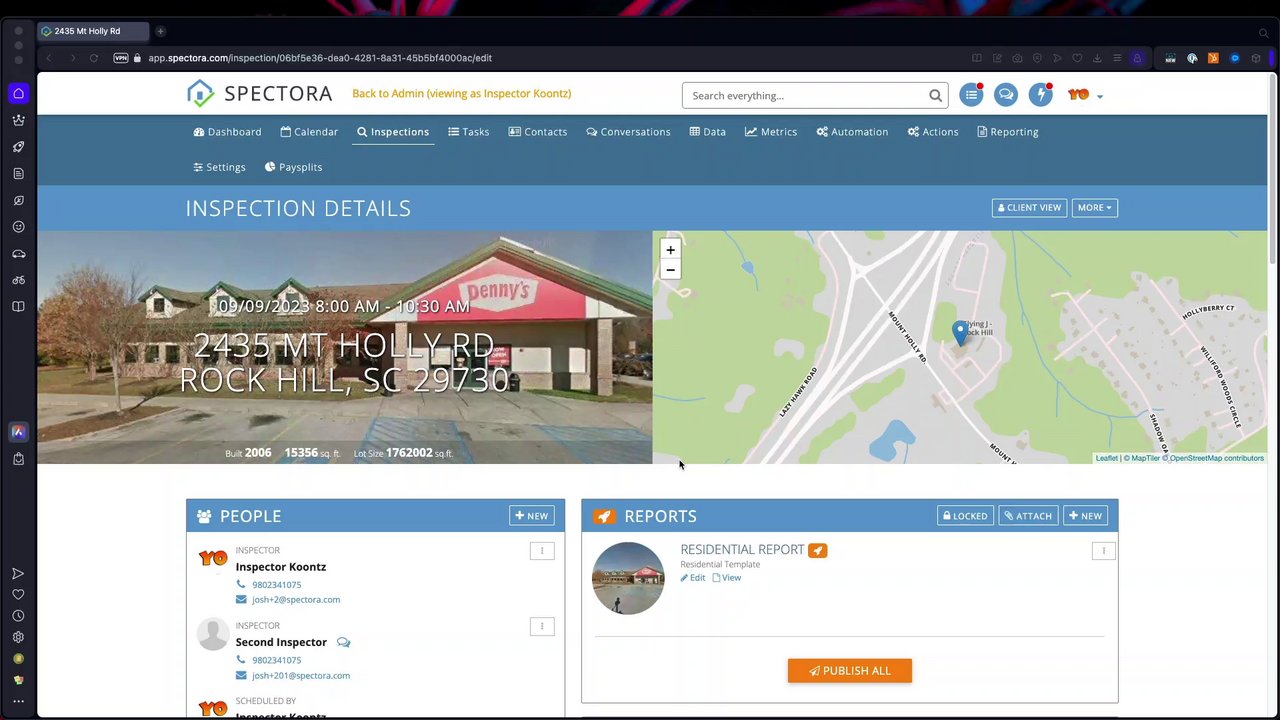The width and height of the screenshot is (1280, 720).
Task: Open the Reporting menu
Action: 1007,132
